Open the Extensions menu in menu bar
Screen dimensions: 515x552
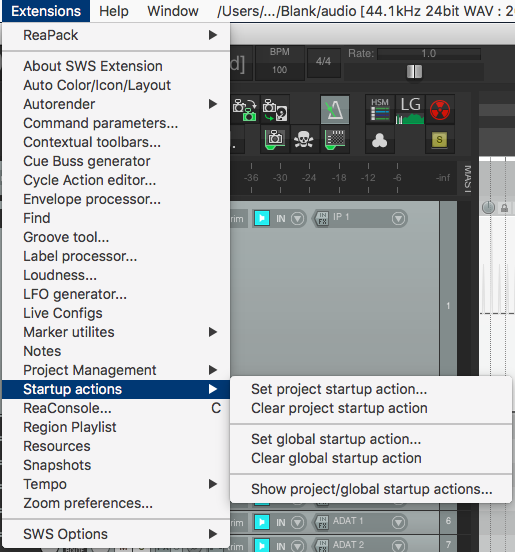coord(46,11)
